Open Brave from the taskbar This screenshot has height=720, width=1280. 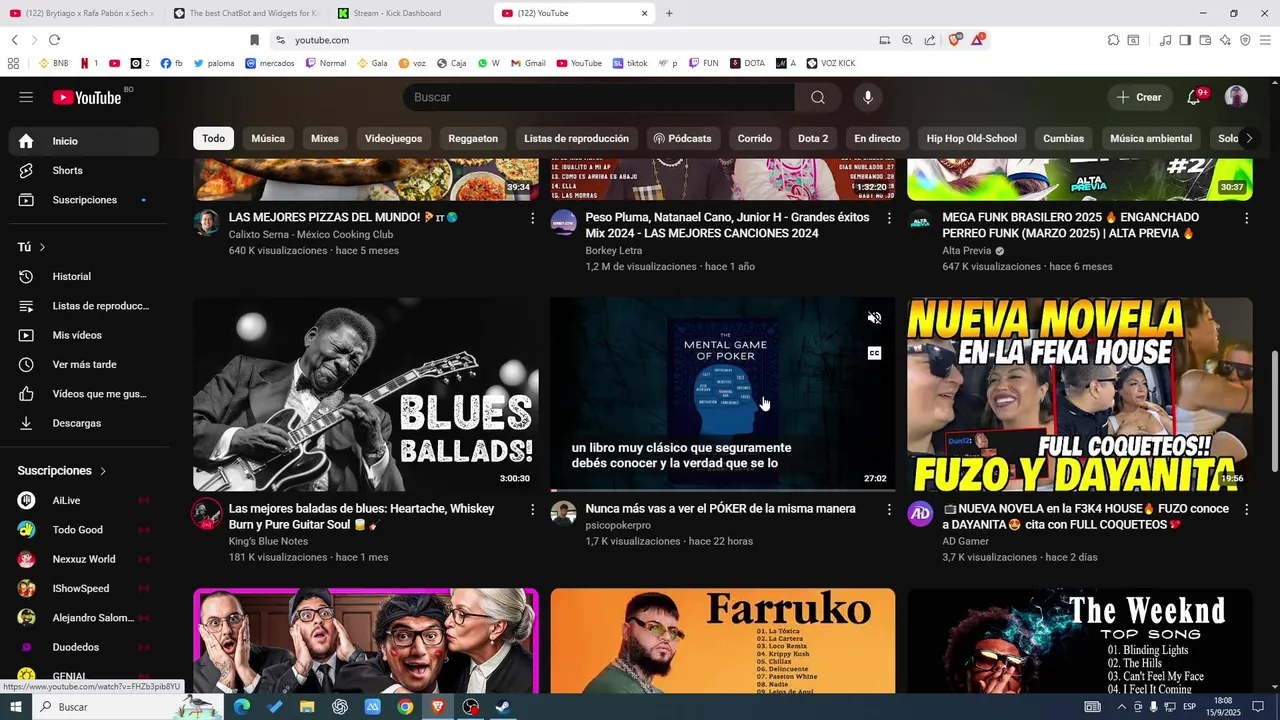click(x=438, y=707)
